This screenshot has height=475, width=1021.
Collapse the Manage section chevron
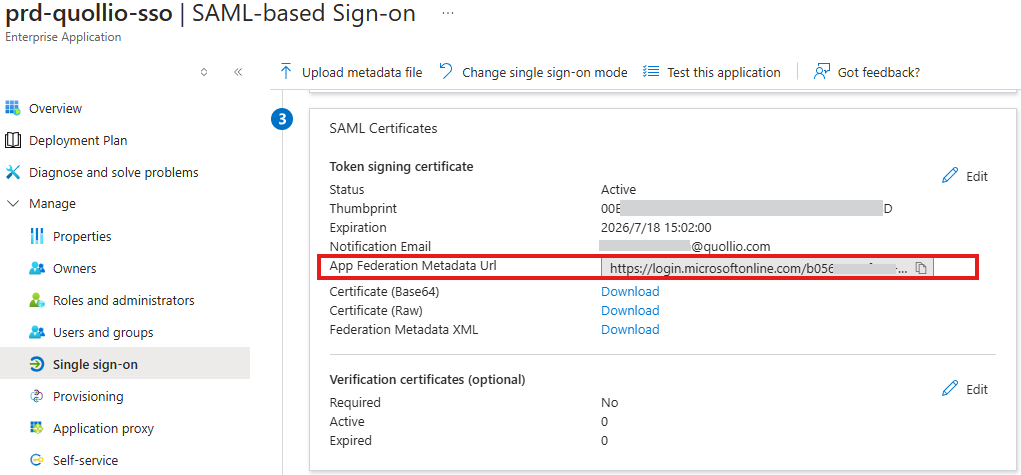tap(13, 204)
